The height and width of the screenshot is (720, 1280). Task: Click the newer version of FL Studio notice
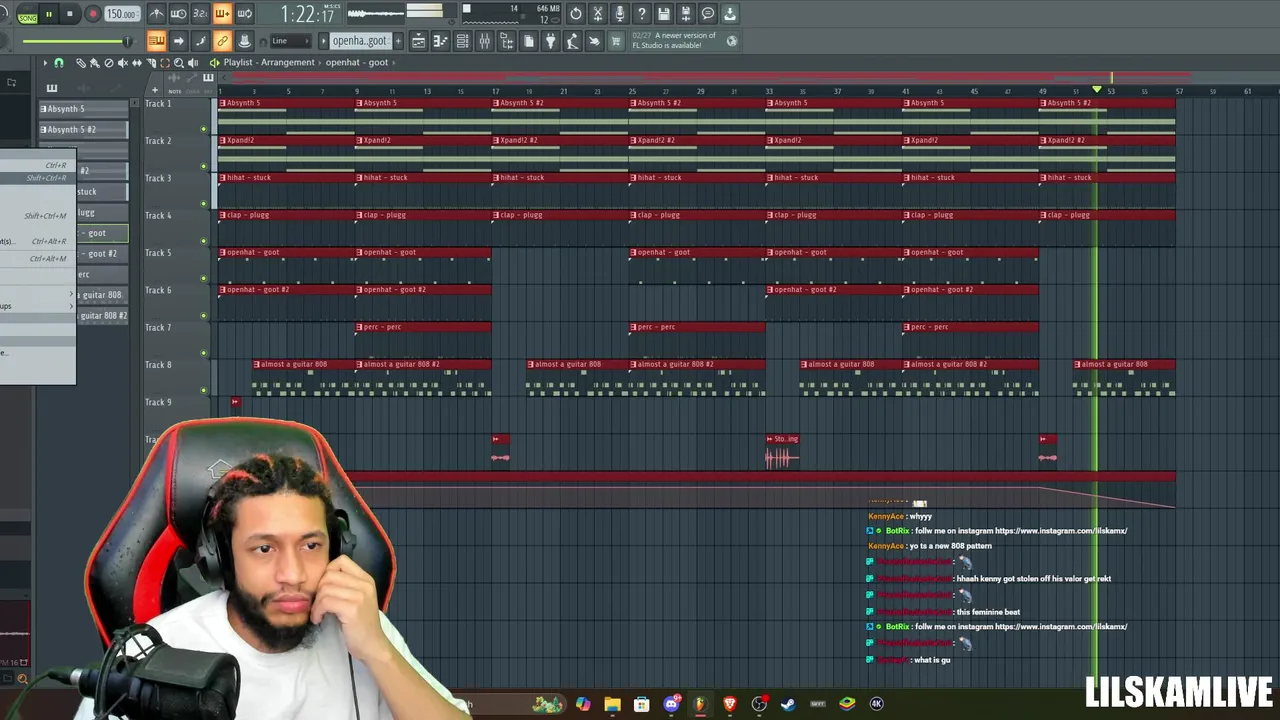(x=685, y=40)
